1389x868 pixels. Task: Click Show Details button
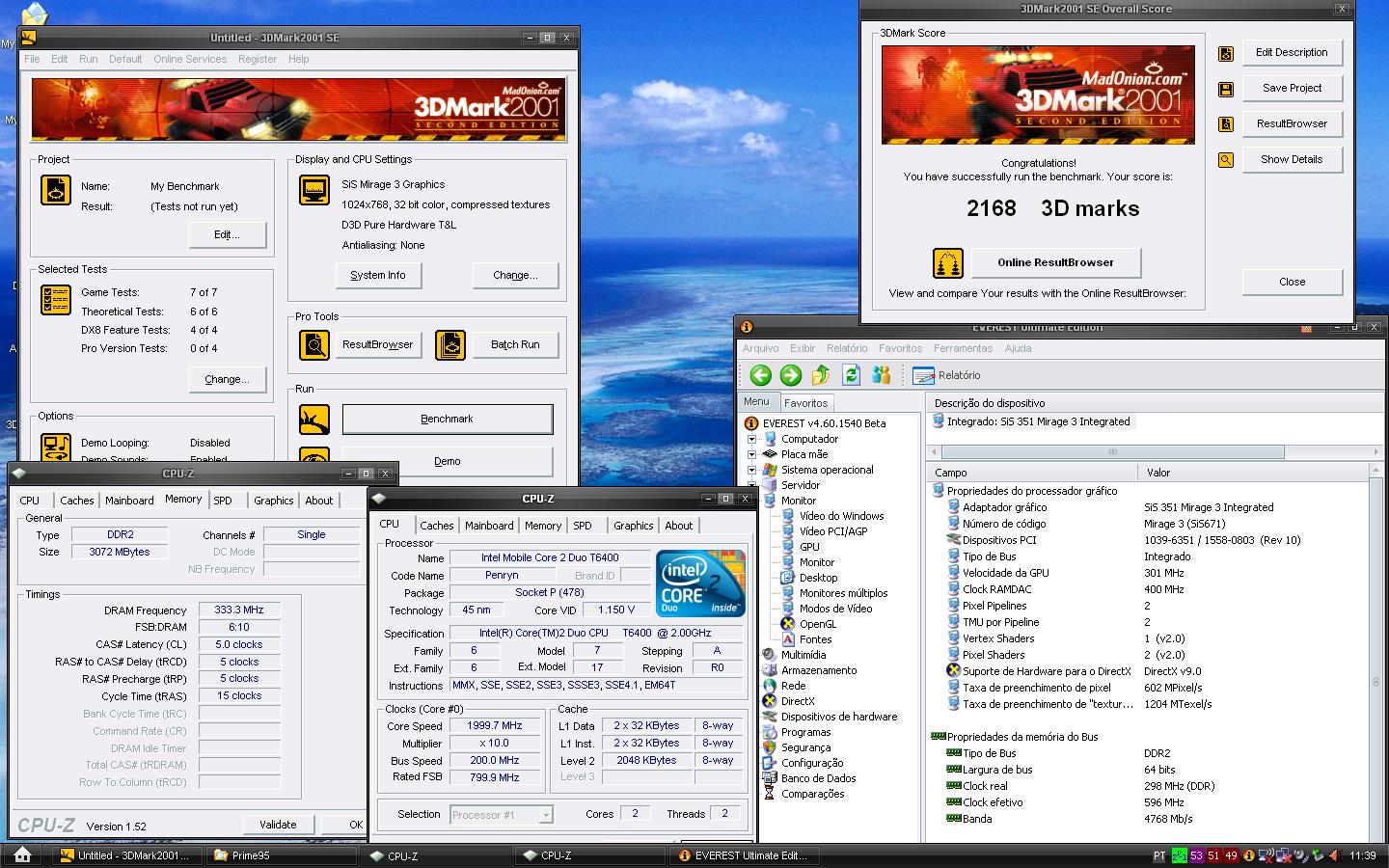click(1292, 159)
